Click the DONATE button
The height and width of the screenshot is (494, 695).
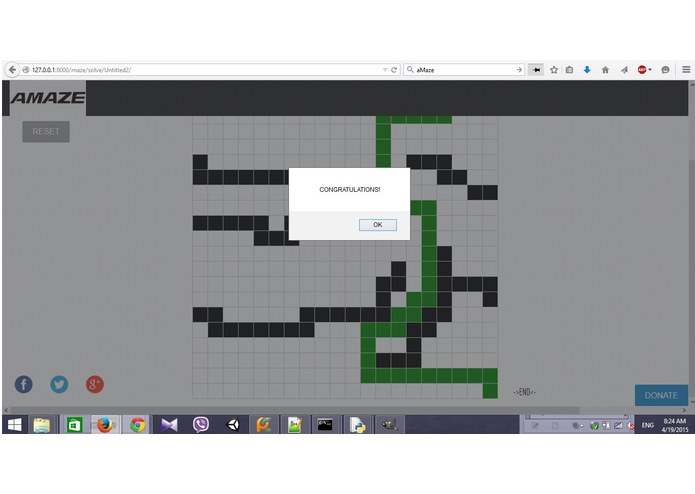(x=661, y=395)
